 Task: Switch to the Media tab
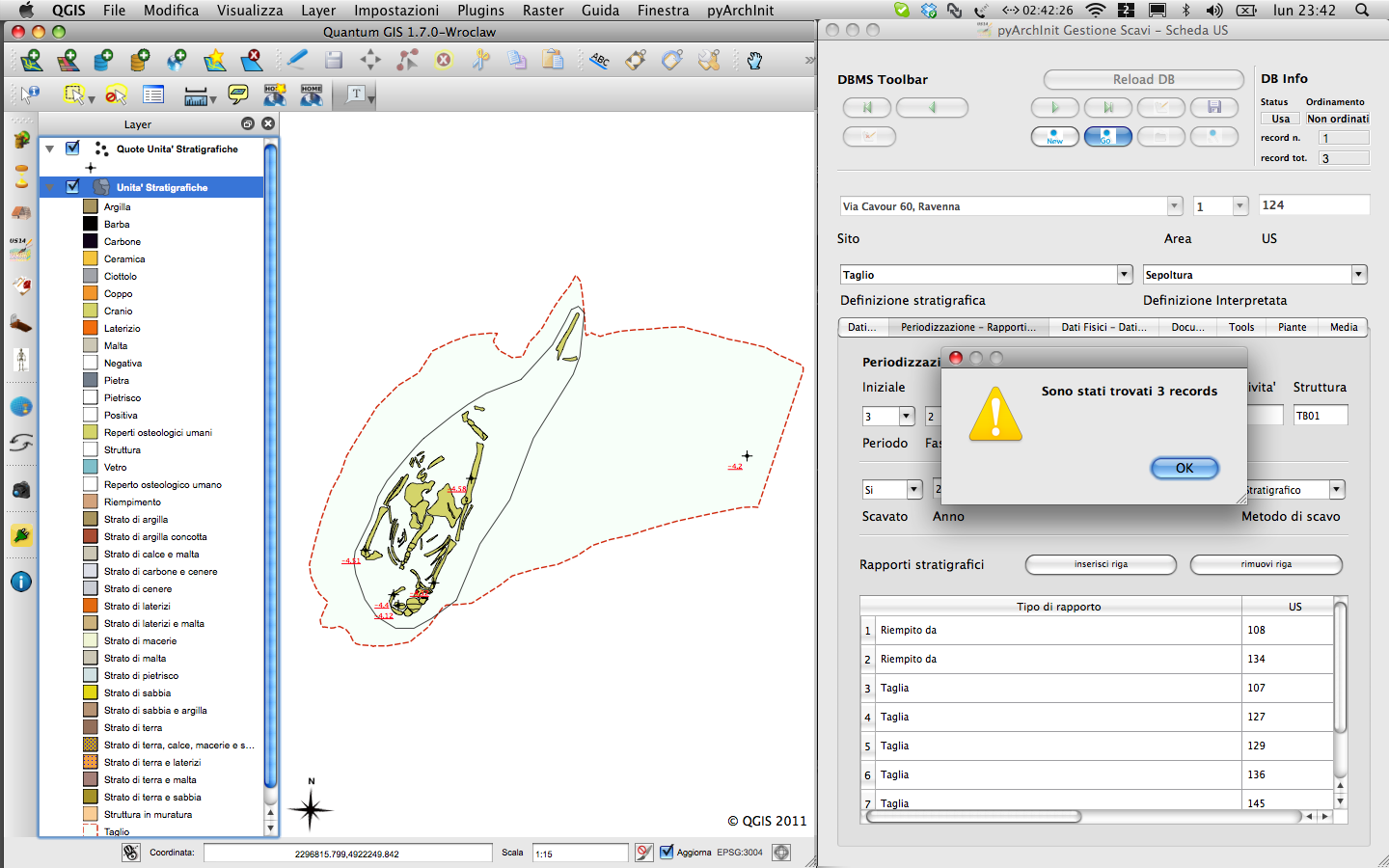point(1343,327)
